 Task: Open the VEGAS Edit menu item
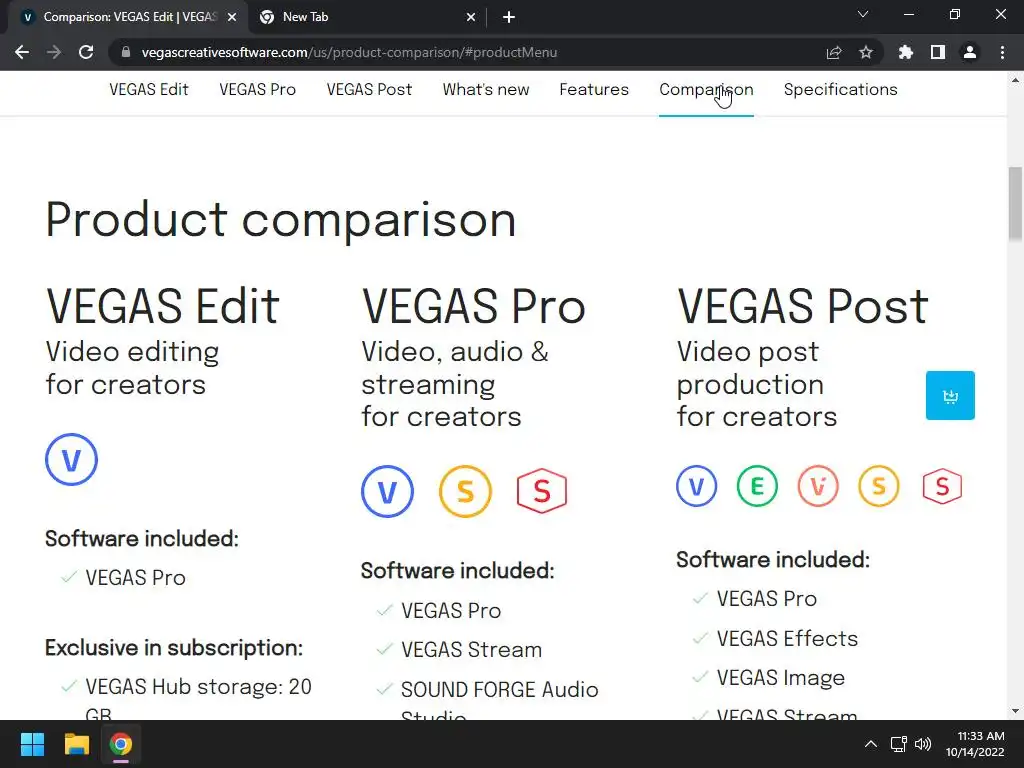coord(149,89)
